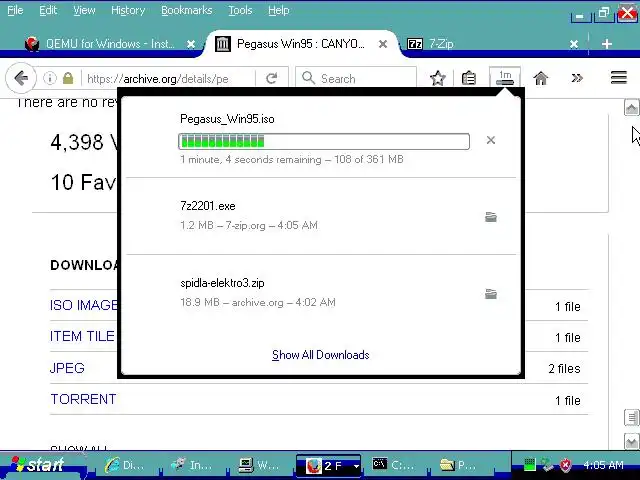Cancel the Pegasus_Win95.iso download
The height and width of the screenshot is (480, 640).
click(x=491, y=140)
